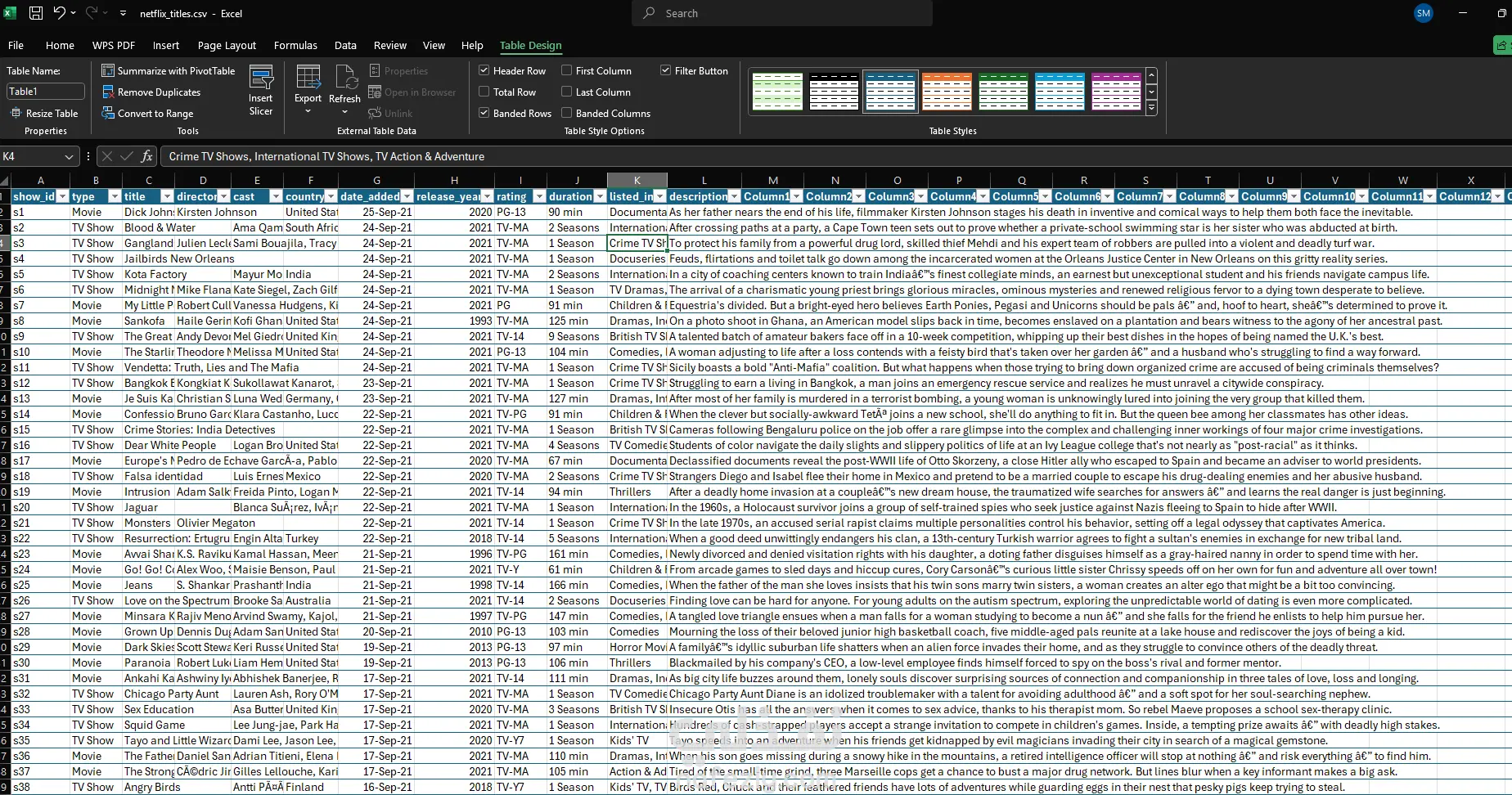
Task: Click the Table Name input field
Action: pos(45,92)
